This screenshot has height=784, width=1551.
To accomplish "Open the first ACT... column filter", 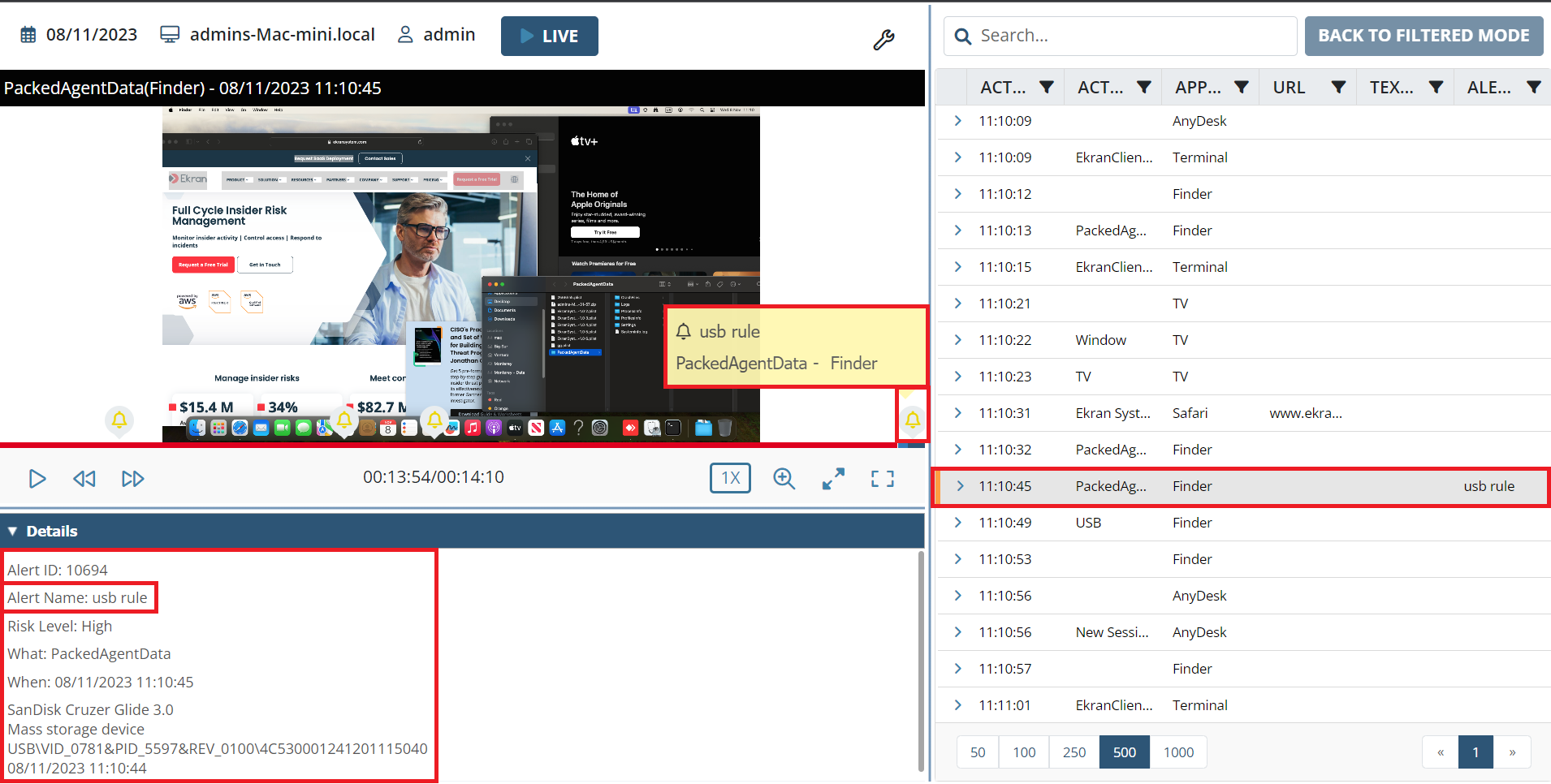I will pyautogui.click(x=1047, y=87).
